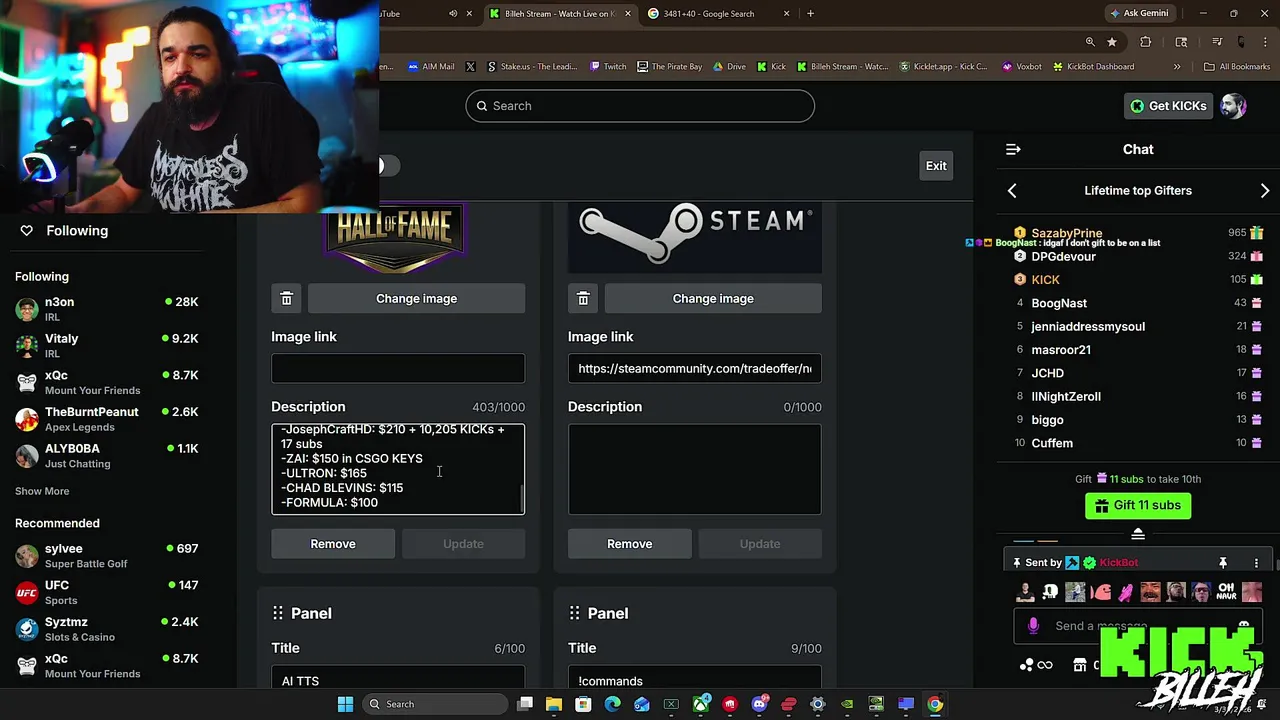Close the Billeh Stream tab
This screenshot has height=720, width=1280.
click(628, 14)
